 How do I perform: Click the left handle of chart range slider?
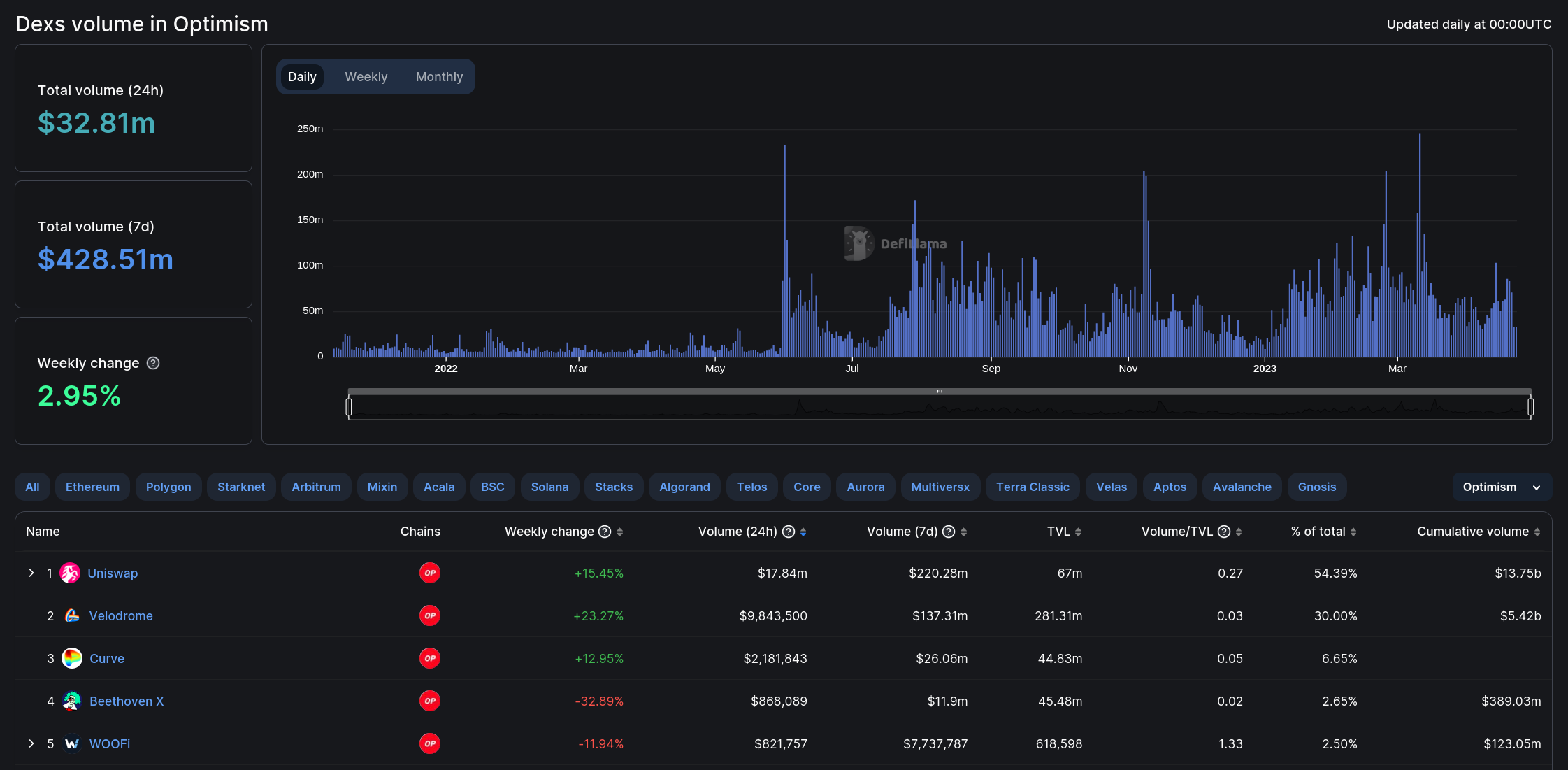pos(349,407)
